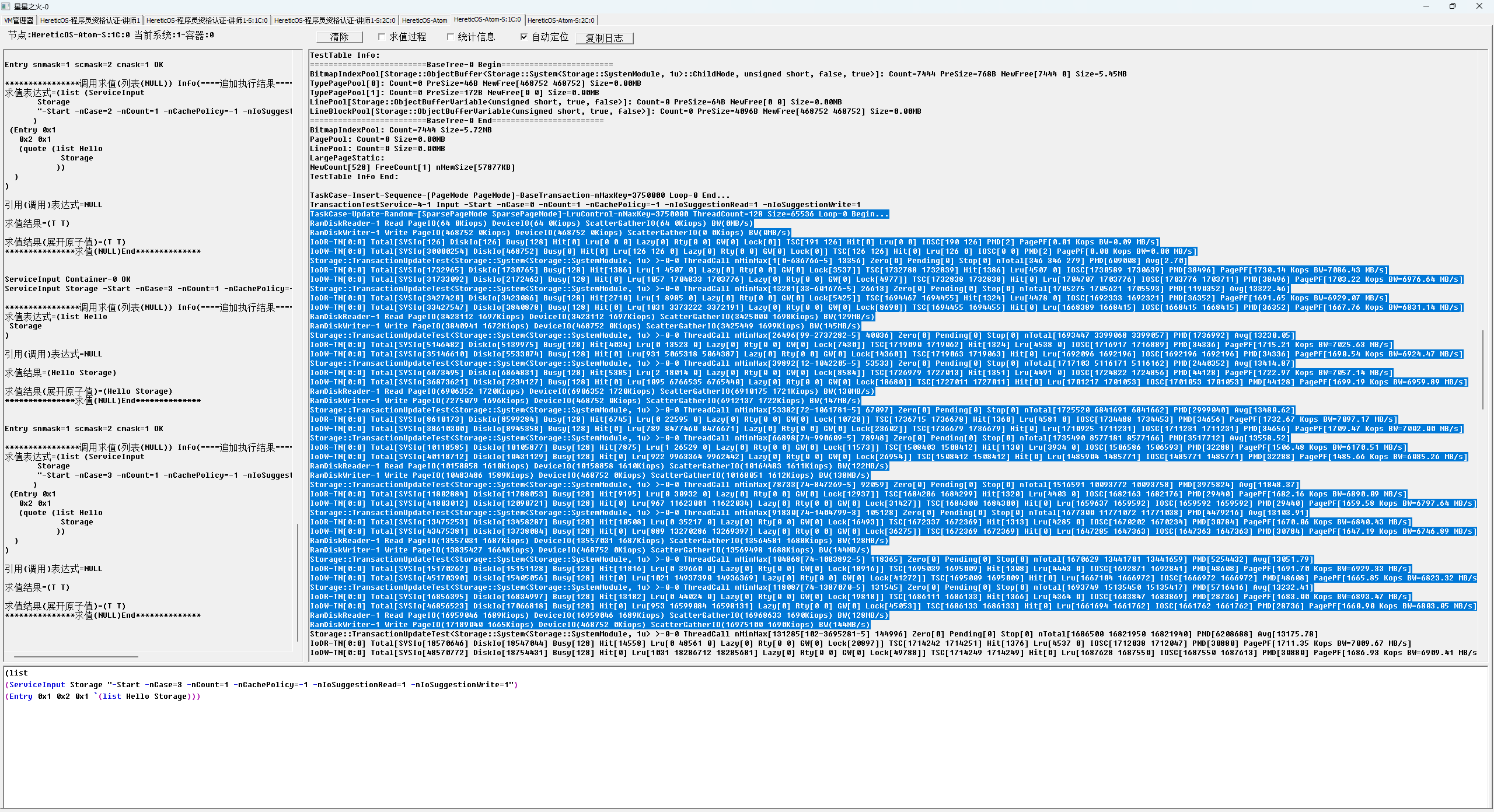Open the HereticOS-Atom-S:2C:0 tab
Screen dimensions: 1494x812
pyautogui.click(x=560, y=20)
